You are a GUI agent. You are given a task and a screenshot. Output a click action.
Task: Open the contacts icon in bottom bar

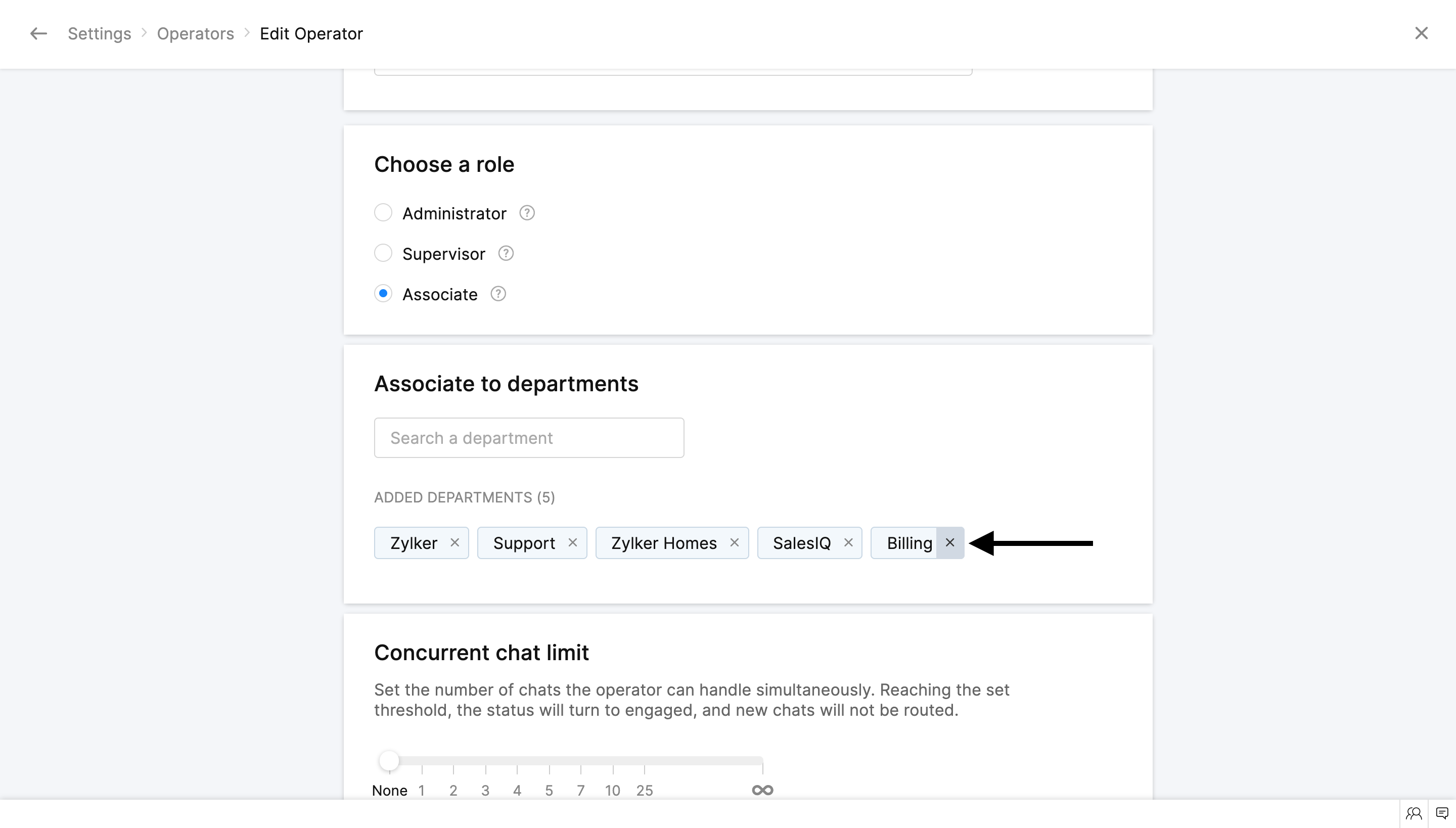pos(1414,813)
